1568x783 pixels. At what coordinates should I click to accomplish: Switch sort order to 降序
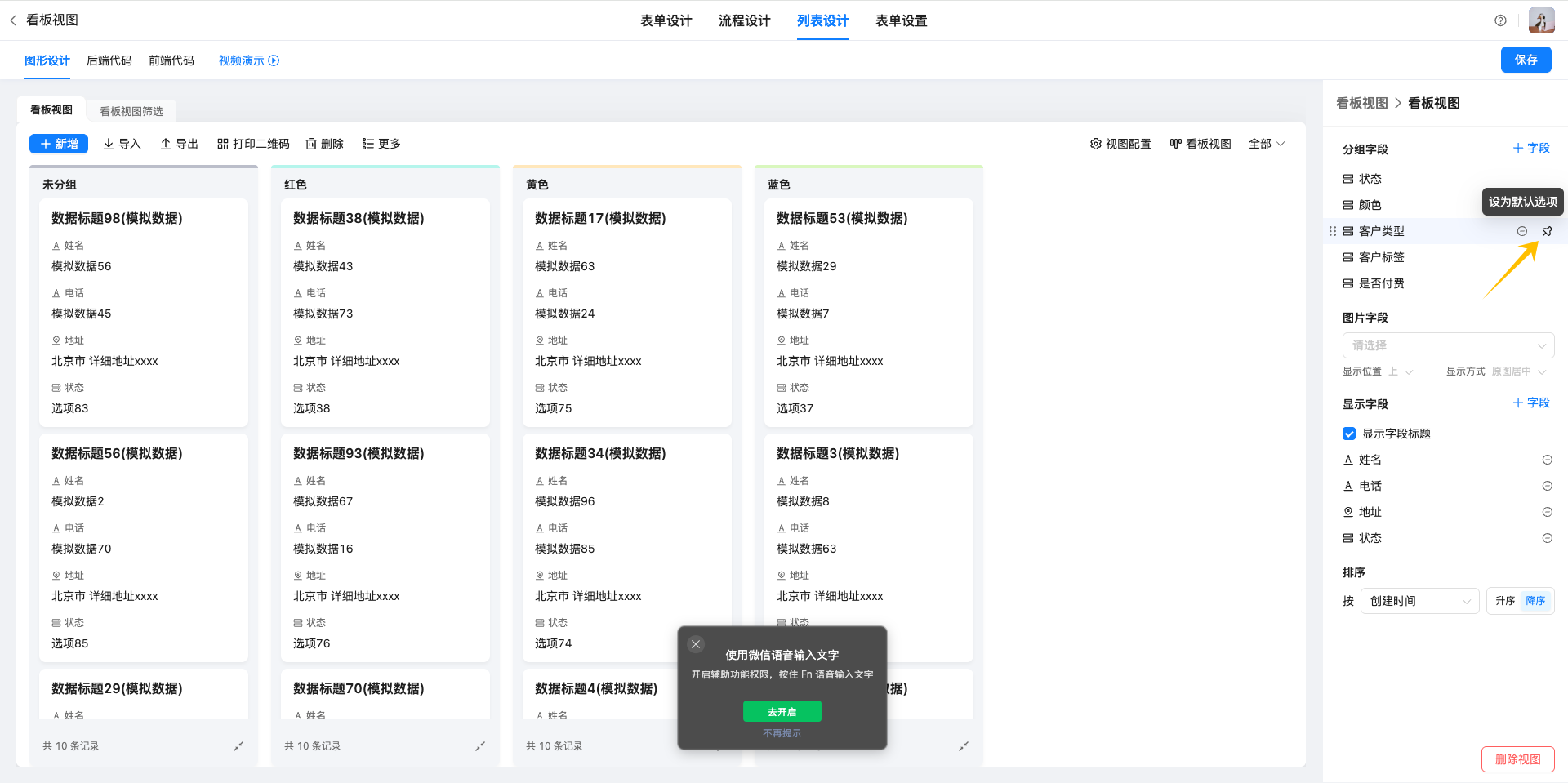click(1535, 601)
